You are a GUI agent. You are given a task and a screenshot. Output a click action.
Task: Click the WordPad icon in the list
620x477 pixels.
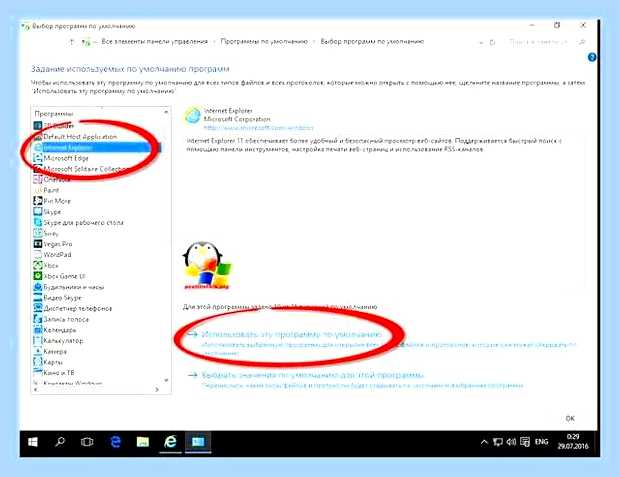(x=38, y=255)
